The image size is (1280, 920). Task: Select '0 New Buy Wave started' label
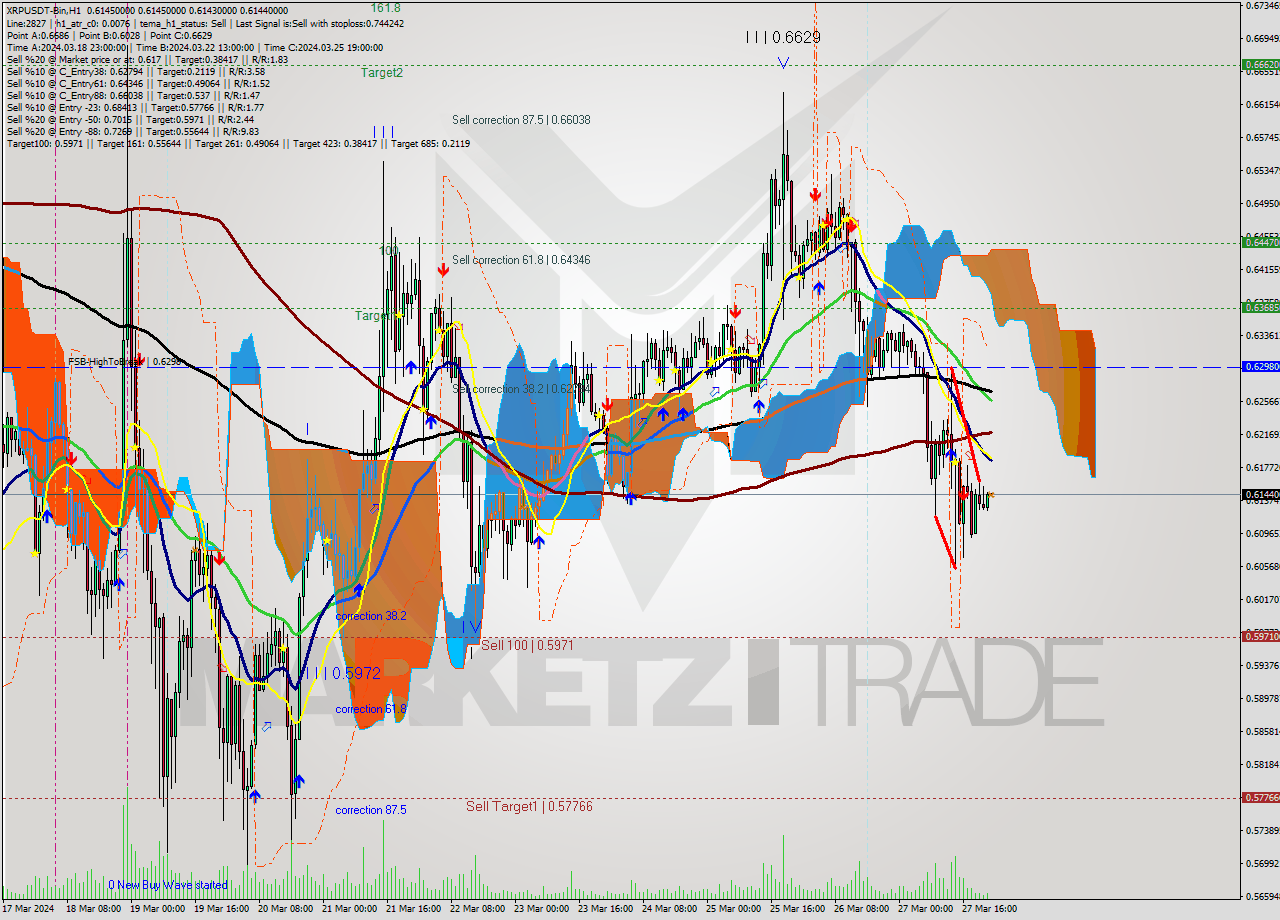168,885
